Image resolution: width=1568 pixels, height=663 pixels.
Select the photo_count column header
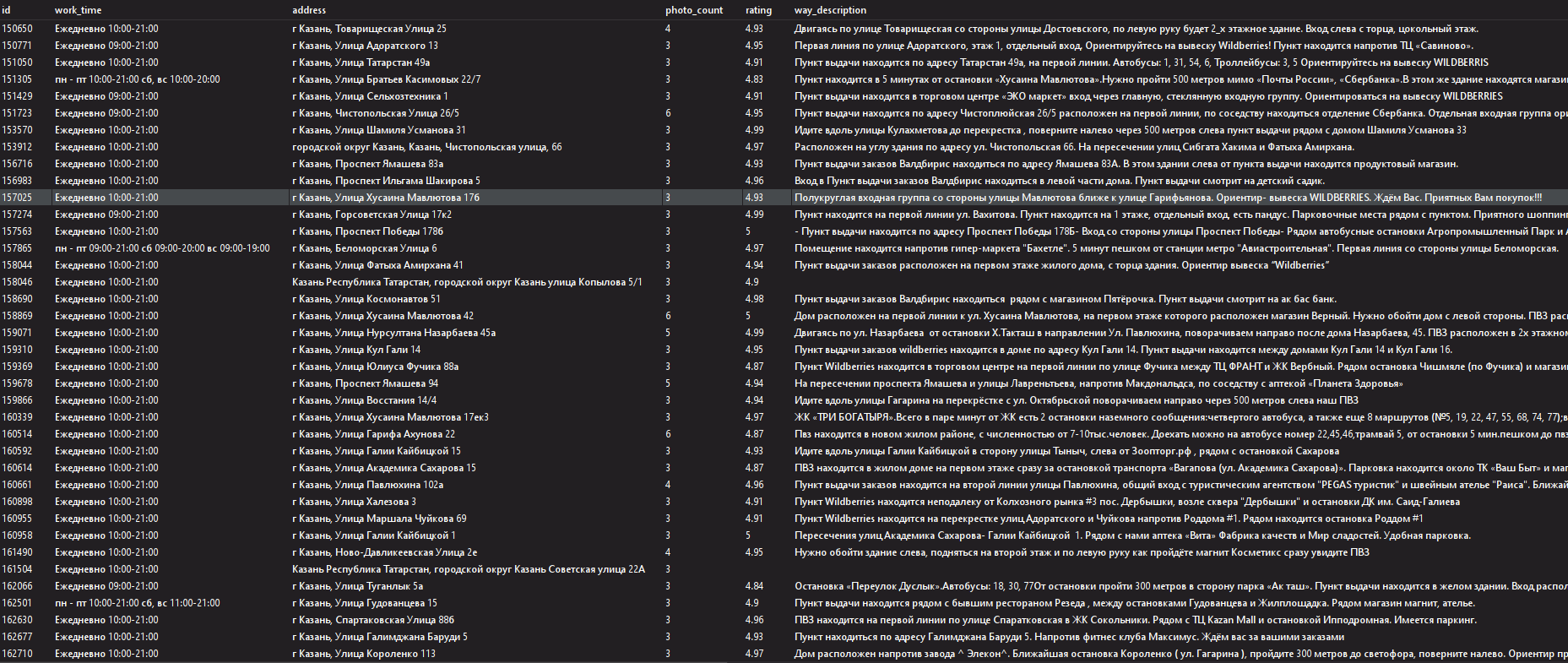(x=694, y=10)
